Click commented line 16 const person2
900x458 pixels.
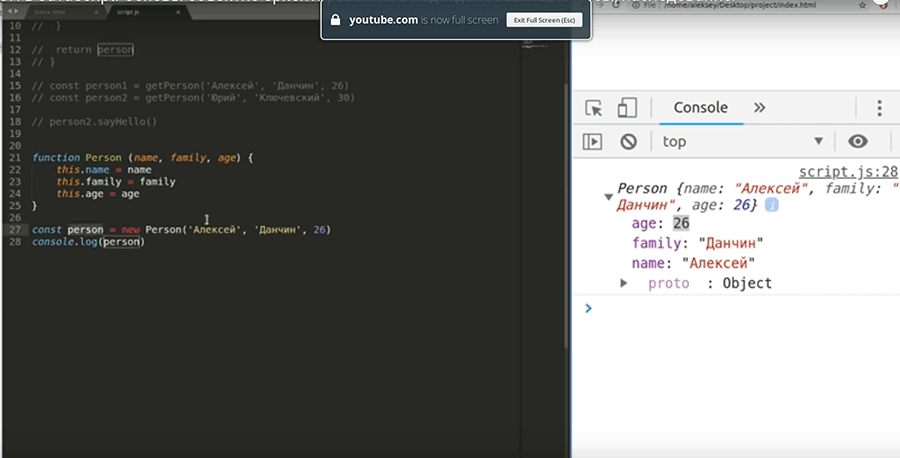[193, 98]
